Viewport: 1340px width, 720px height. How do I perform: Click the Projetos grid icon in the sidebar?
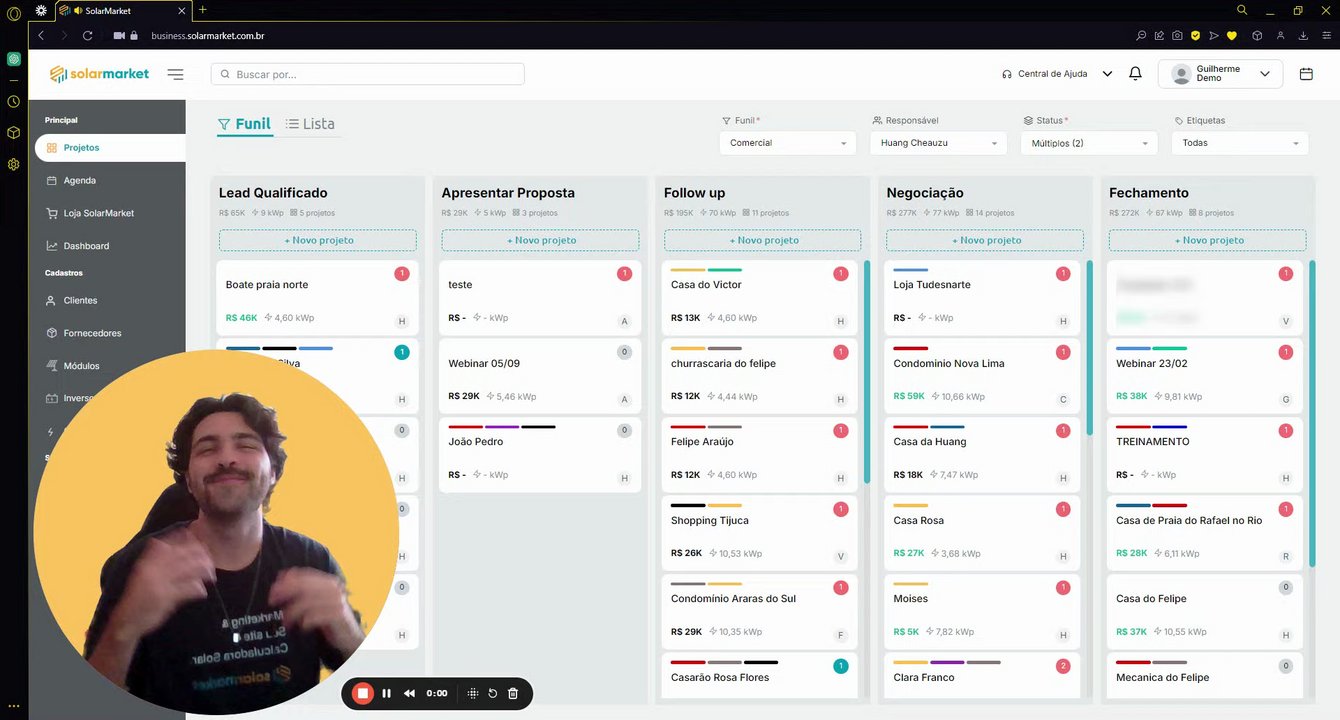(x=52, y=147)
